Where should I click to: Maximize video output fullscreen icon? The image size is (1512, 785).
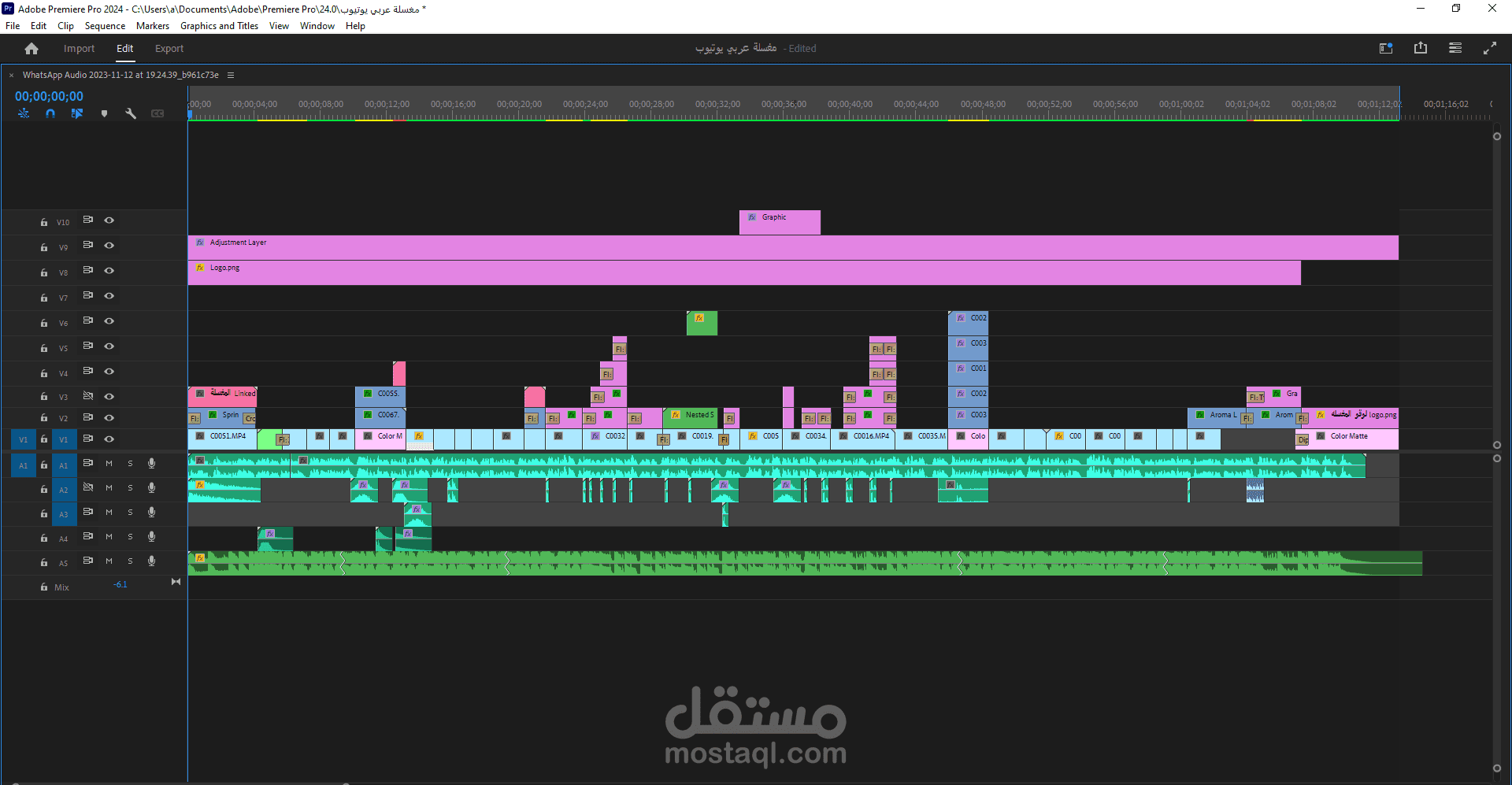1490,49
